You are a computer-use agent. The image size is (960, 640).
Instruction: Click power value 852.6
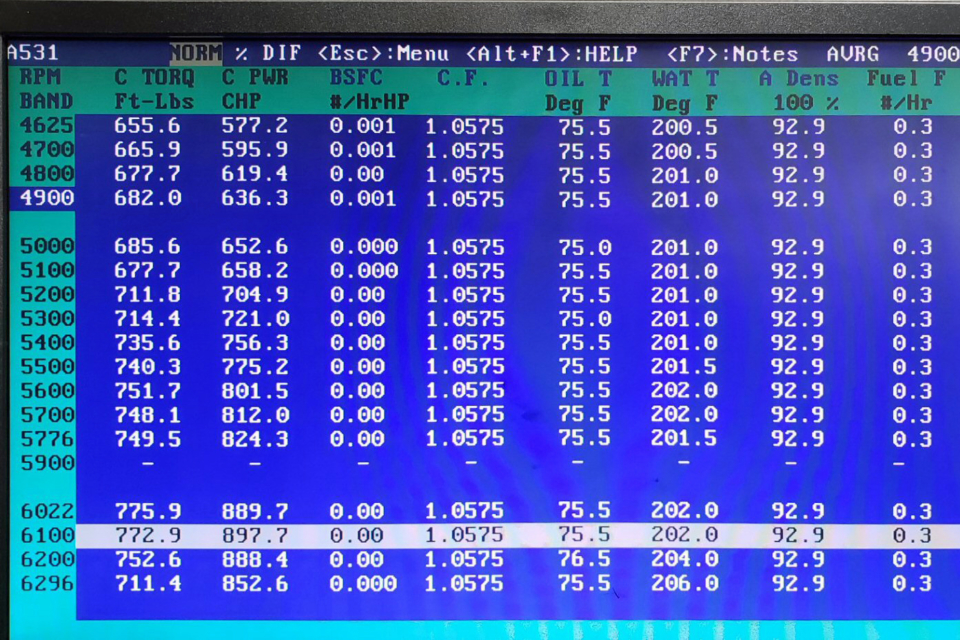(x=255, y=583)
